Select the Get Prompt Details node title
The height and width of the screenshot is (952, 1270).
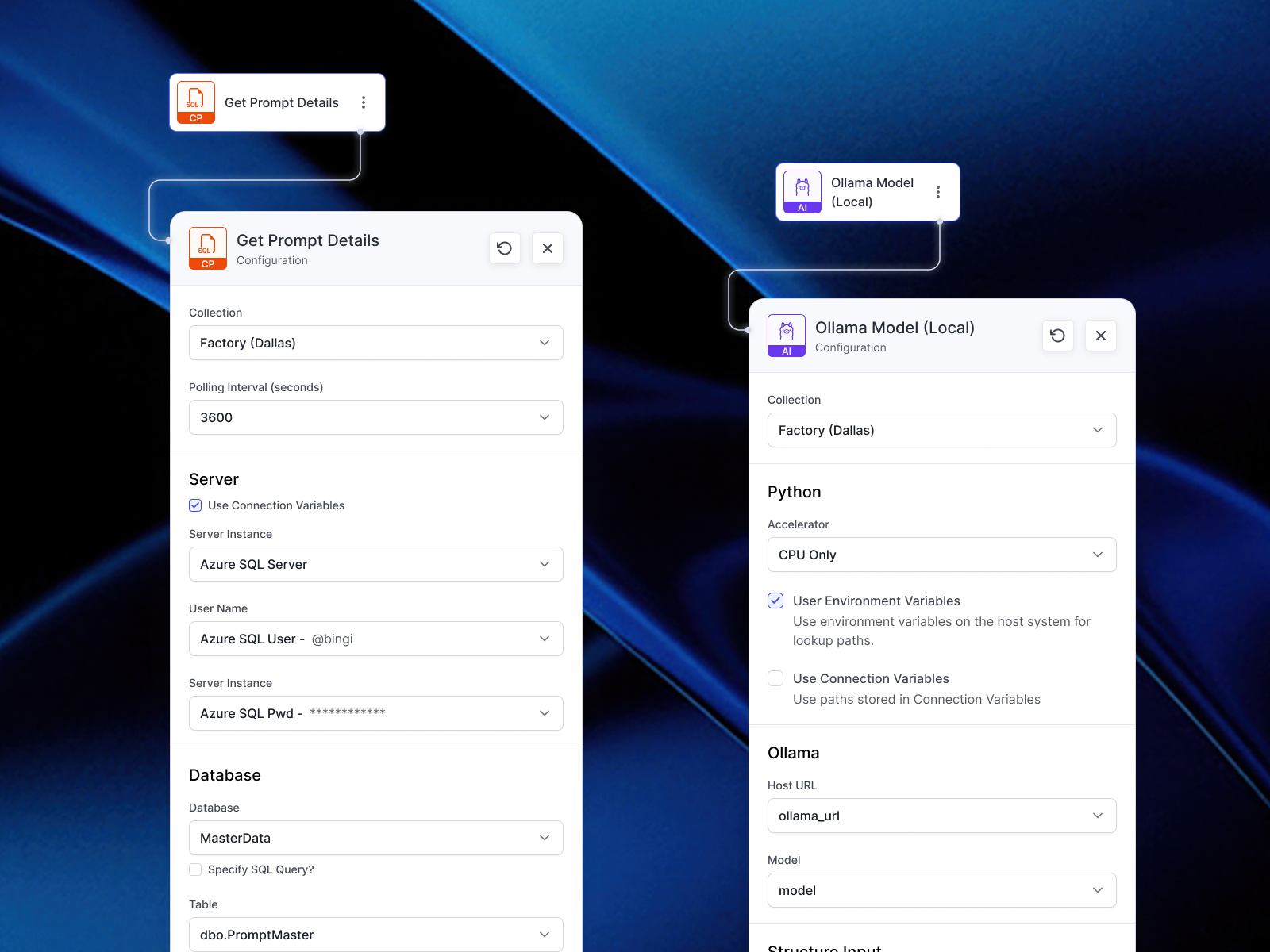[282, 102]
